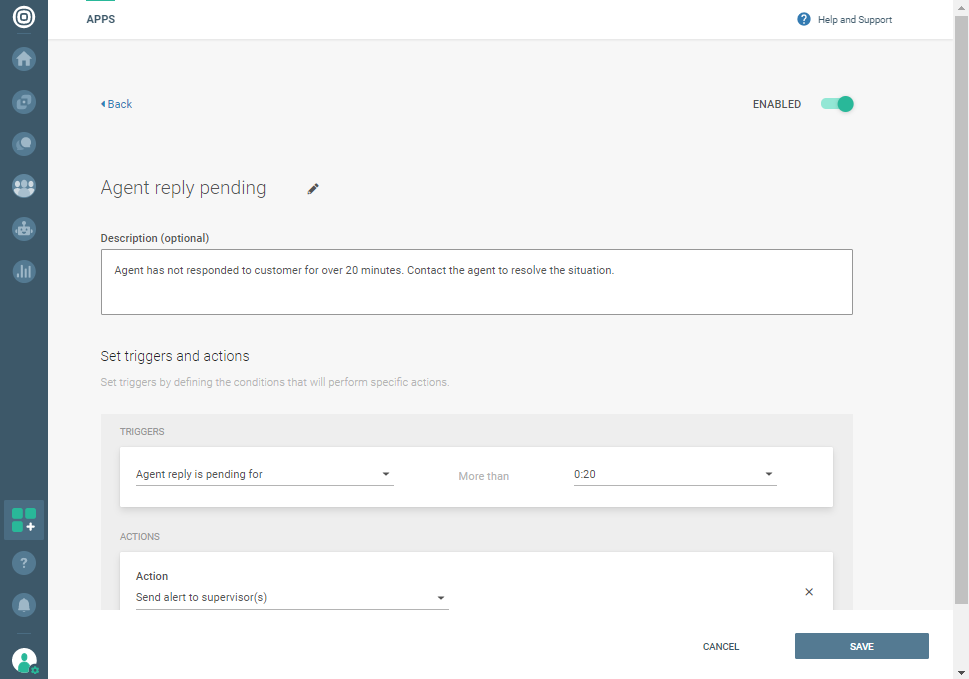Image resolution: width=969 pixels, height=679 pixels.
Task: Open the Apps icon in the sidebar
Action: 24,520
